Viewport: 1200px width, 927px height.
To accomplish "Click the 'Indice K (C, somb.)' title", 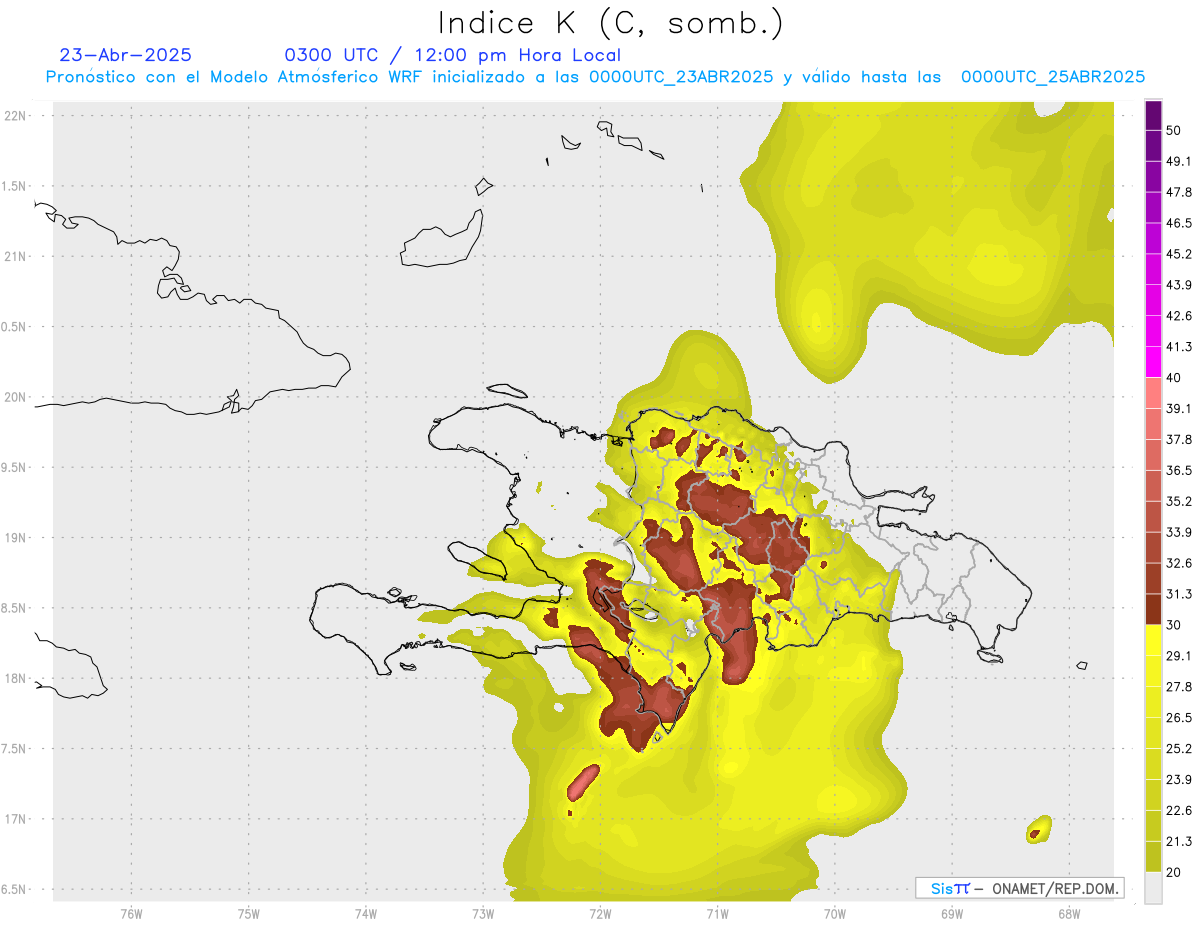I will (x=610, y=23).
